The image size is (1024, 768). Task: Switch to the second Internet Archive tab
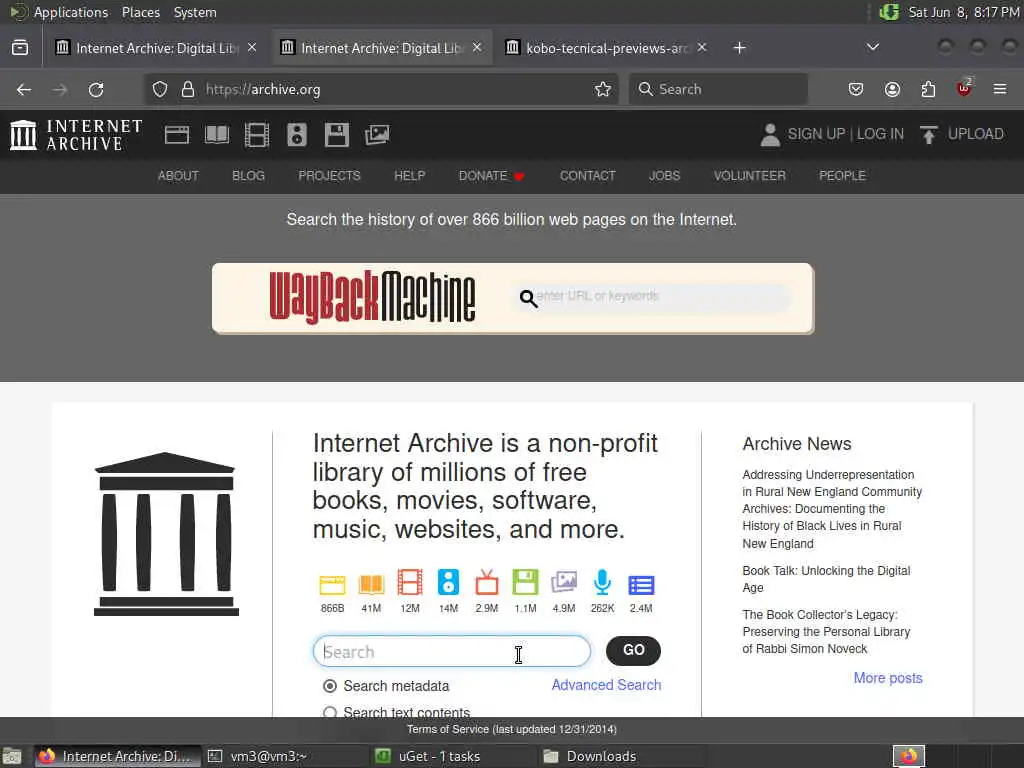pos(382,48)
